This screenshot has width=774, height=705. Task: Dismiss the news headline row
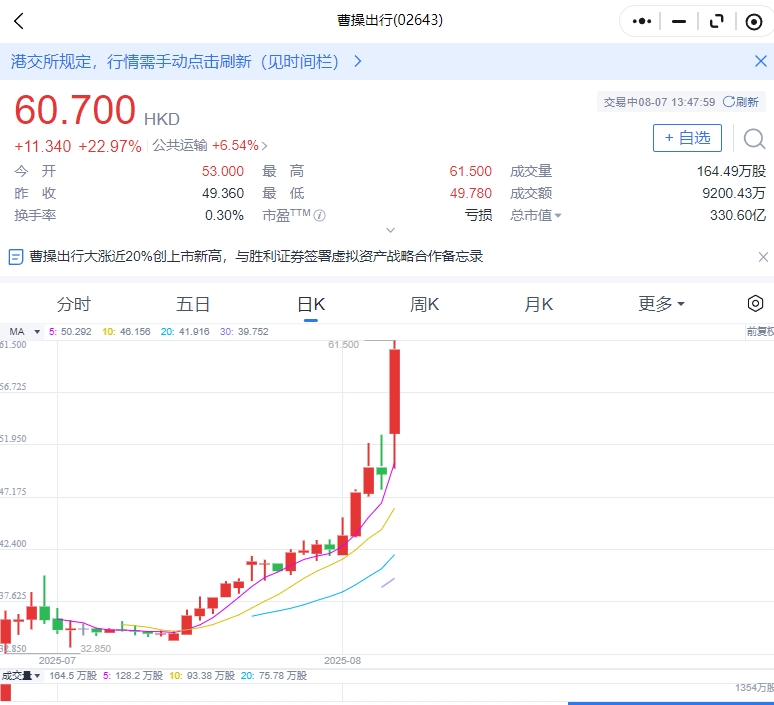763,257
